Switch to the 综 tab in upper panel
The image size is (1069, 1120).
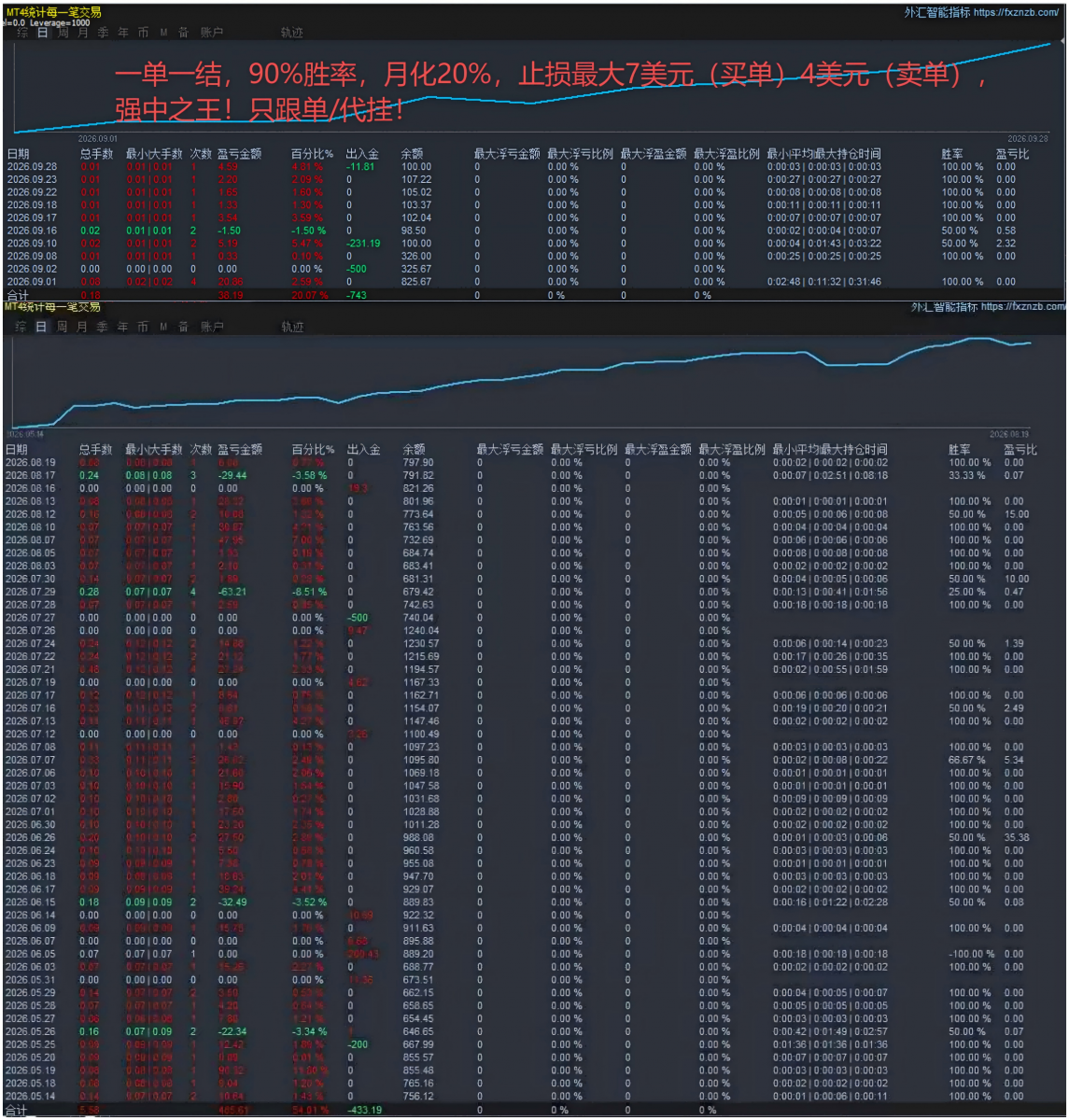21,33
